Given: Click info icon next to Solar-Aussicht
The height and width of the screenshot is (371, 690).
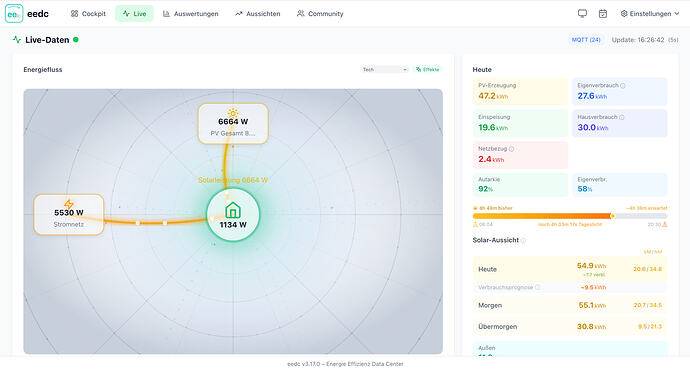Looking at the screenshot, I should 523,240.
